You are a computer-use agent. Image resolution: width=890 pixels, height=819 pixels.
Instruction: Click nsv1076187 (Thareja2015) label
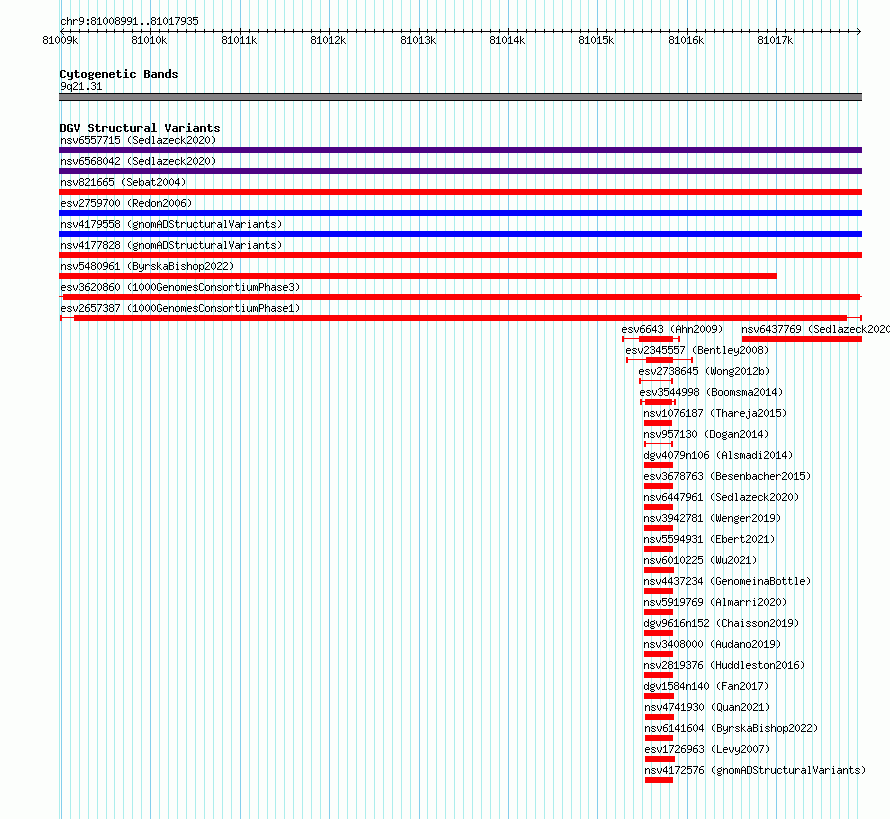point(715,413)
